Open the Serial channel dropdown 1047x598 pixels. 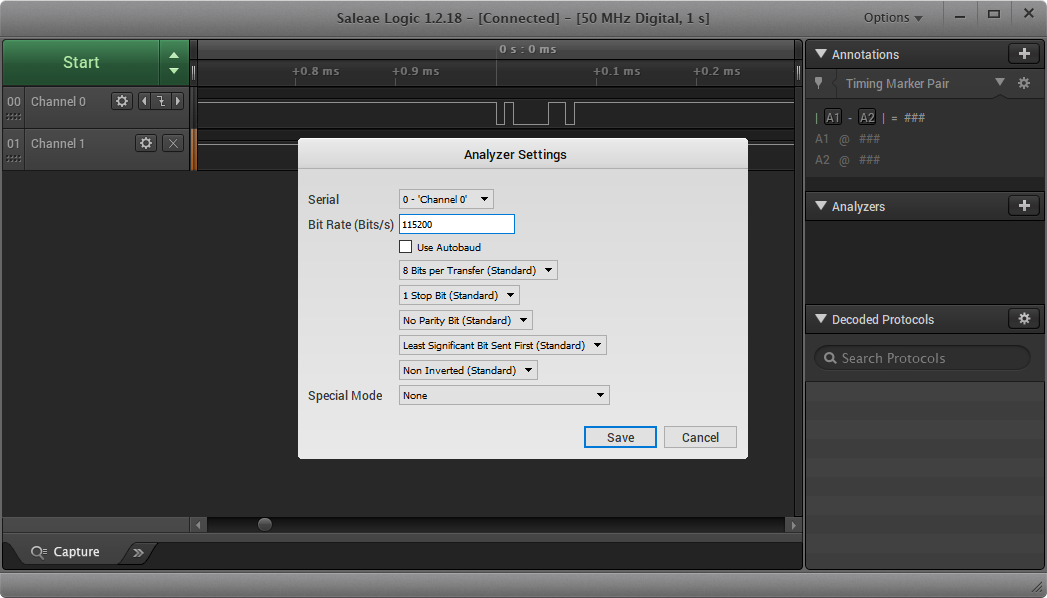[446, 199]
